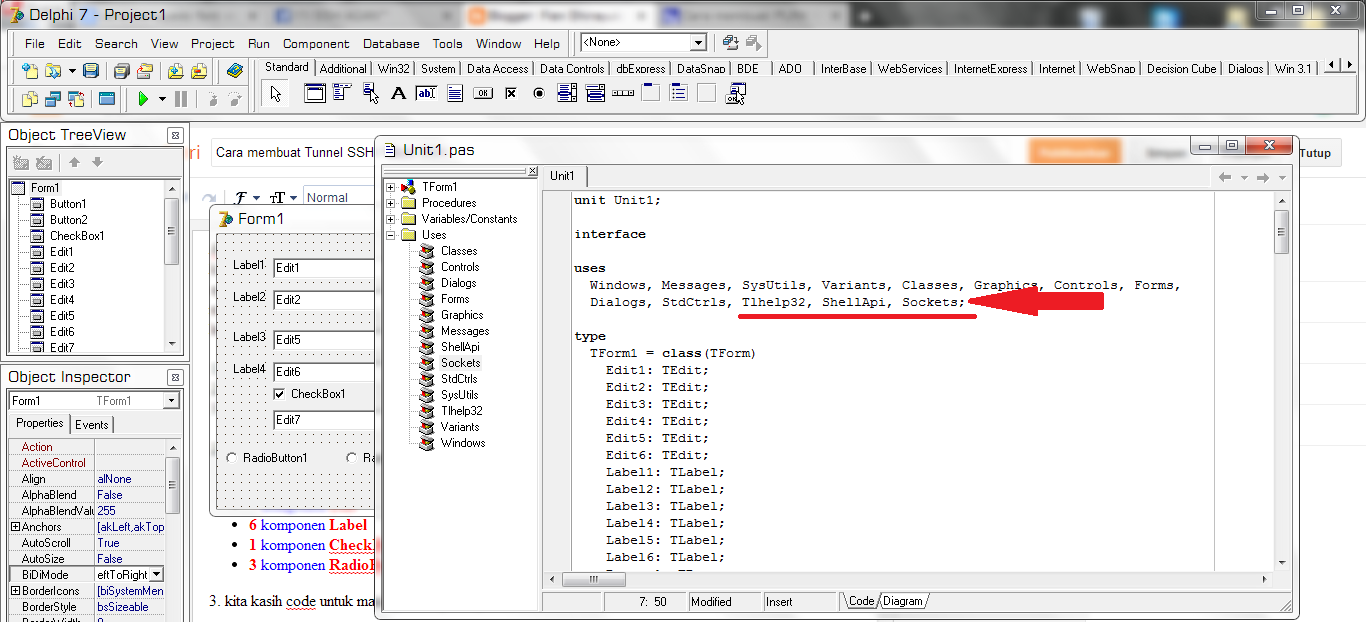Expand the Anchors property
This screenshot has width=1366, height=622.
click(x=15, y=527)
